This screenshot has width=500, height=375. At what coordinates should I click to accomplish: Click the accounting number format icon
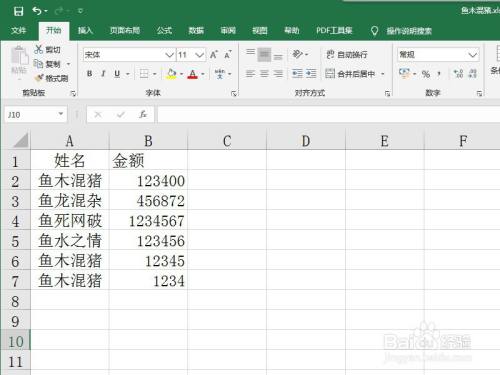coord(404,74)
